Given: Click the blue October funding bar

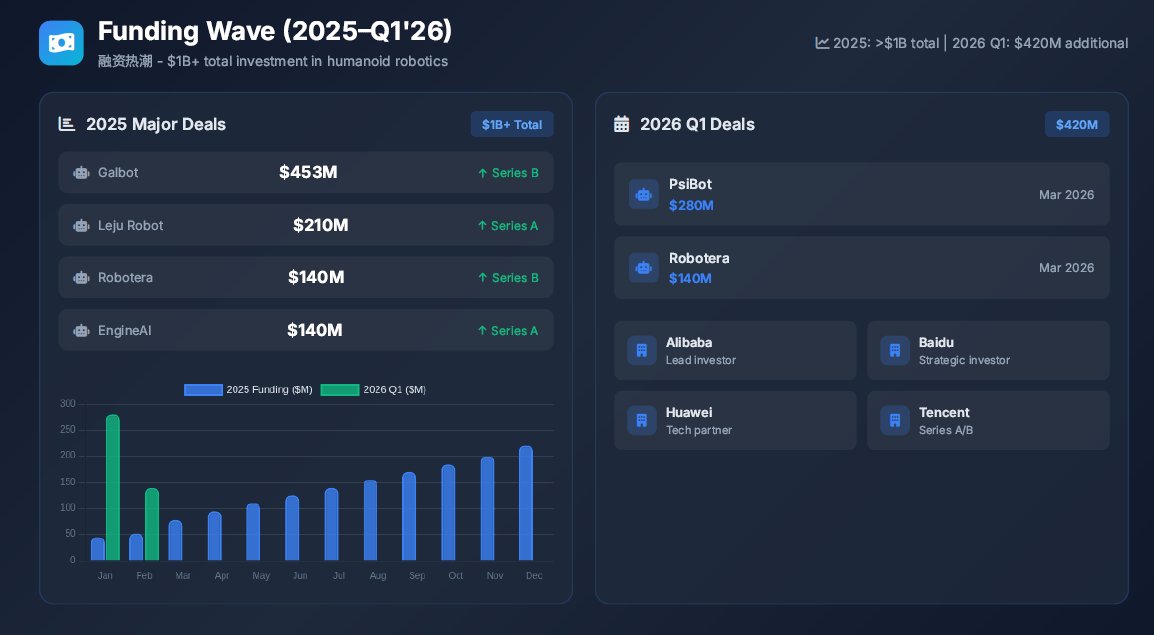Looking at the screenshot, I should pyautogui.click(x=448, y=513).
